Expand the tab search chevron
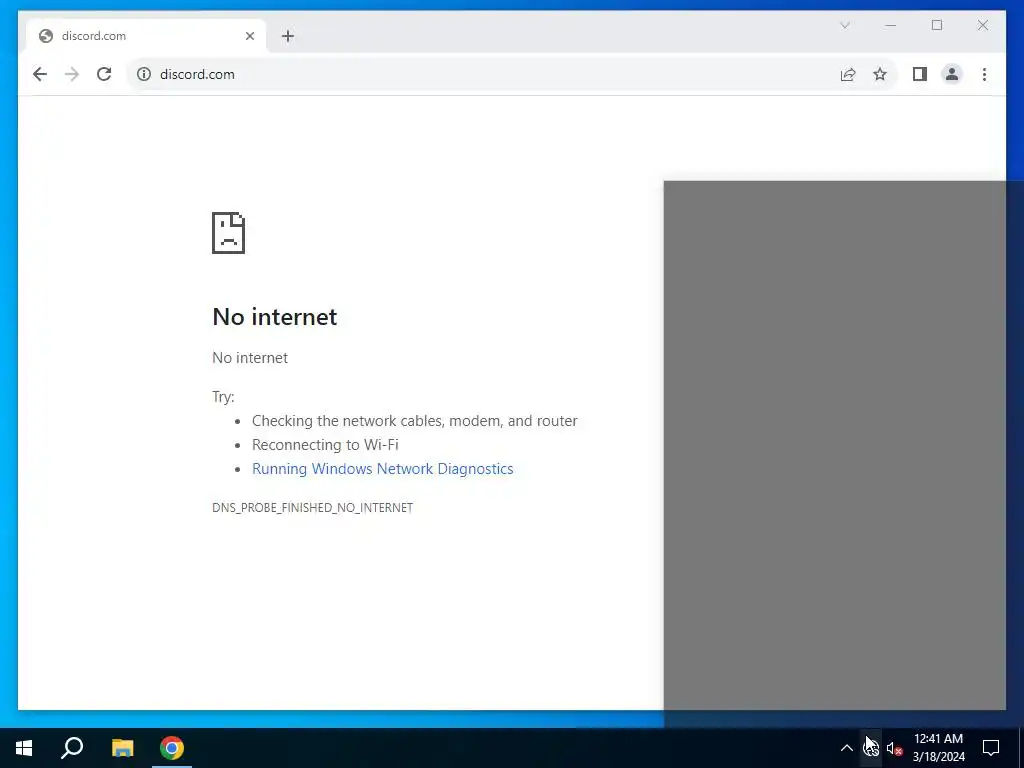 (844, 25)
